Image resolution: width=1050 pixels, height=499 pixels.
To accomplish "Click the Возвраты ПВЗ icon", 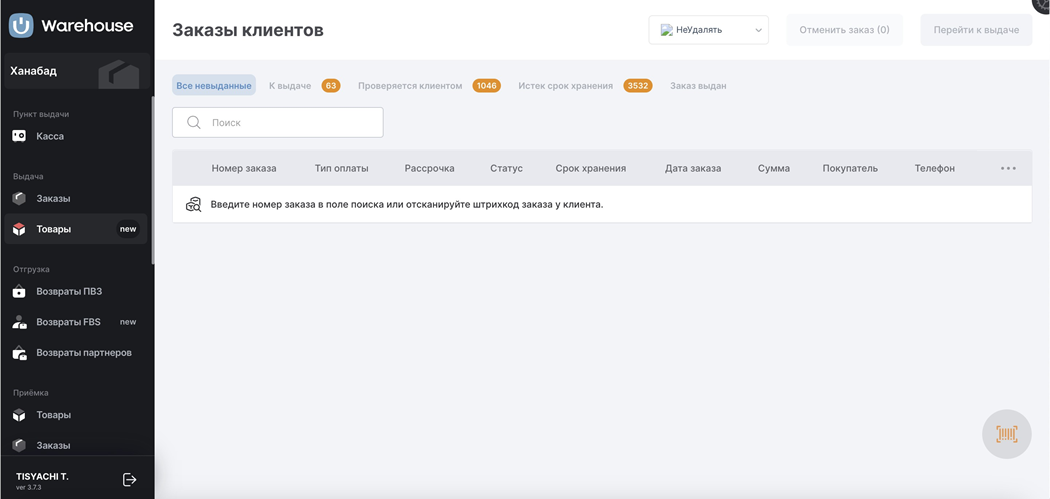I will [19, 291].
